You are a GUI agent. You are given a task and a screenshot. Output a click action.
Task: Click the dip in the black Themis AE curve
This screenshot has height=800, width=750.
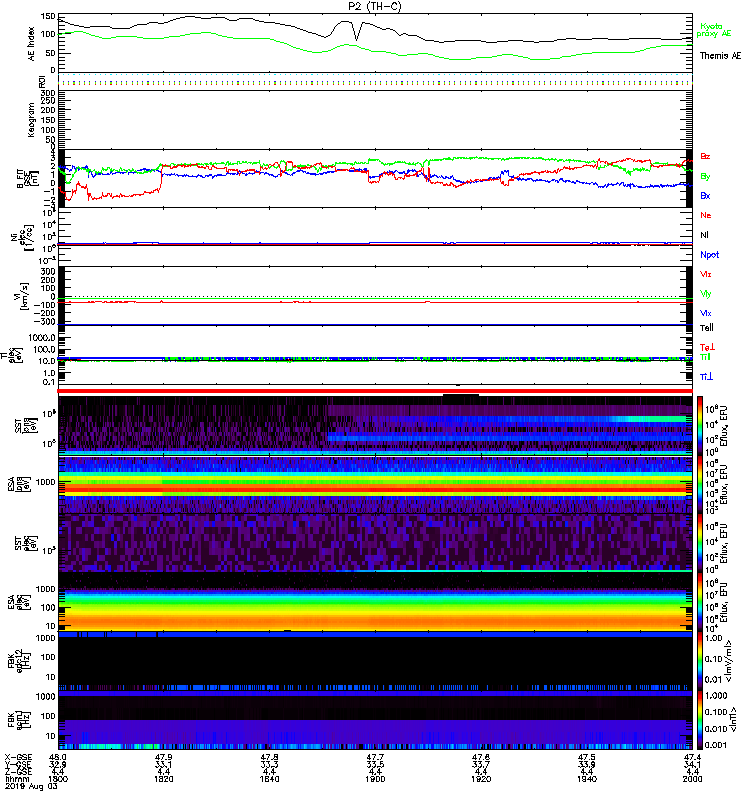(356, 39)
